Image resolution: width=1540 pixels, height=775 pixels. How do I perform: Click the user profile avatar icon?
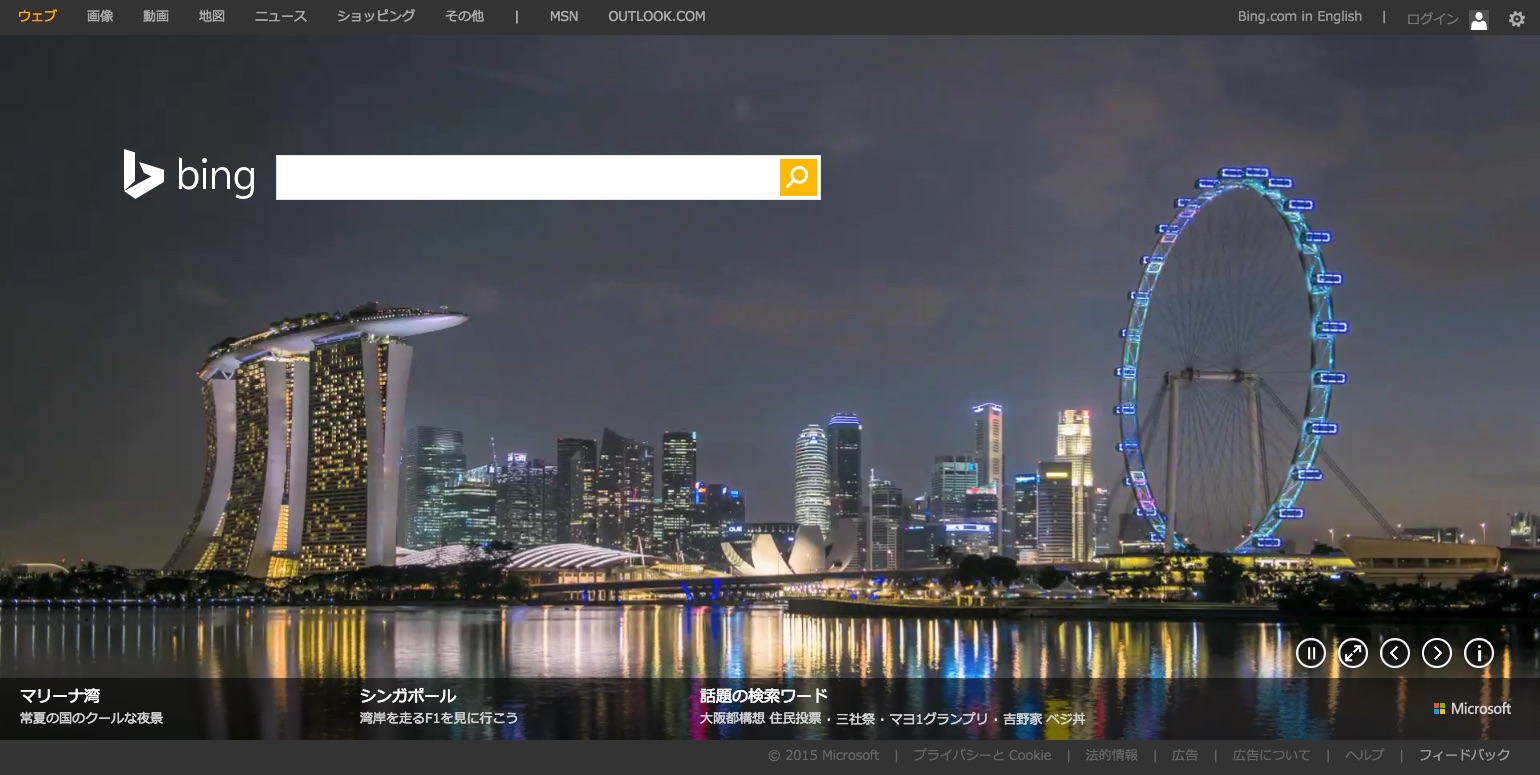pos(1479,19)
